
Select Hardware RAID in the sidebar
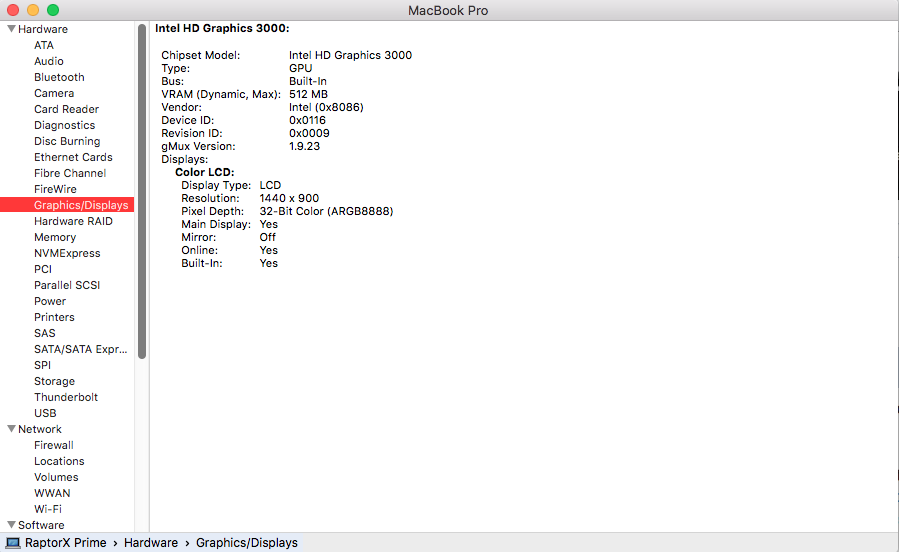pos(73,221)
